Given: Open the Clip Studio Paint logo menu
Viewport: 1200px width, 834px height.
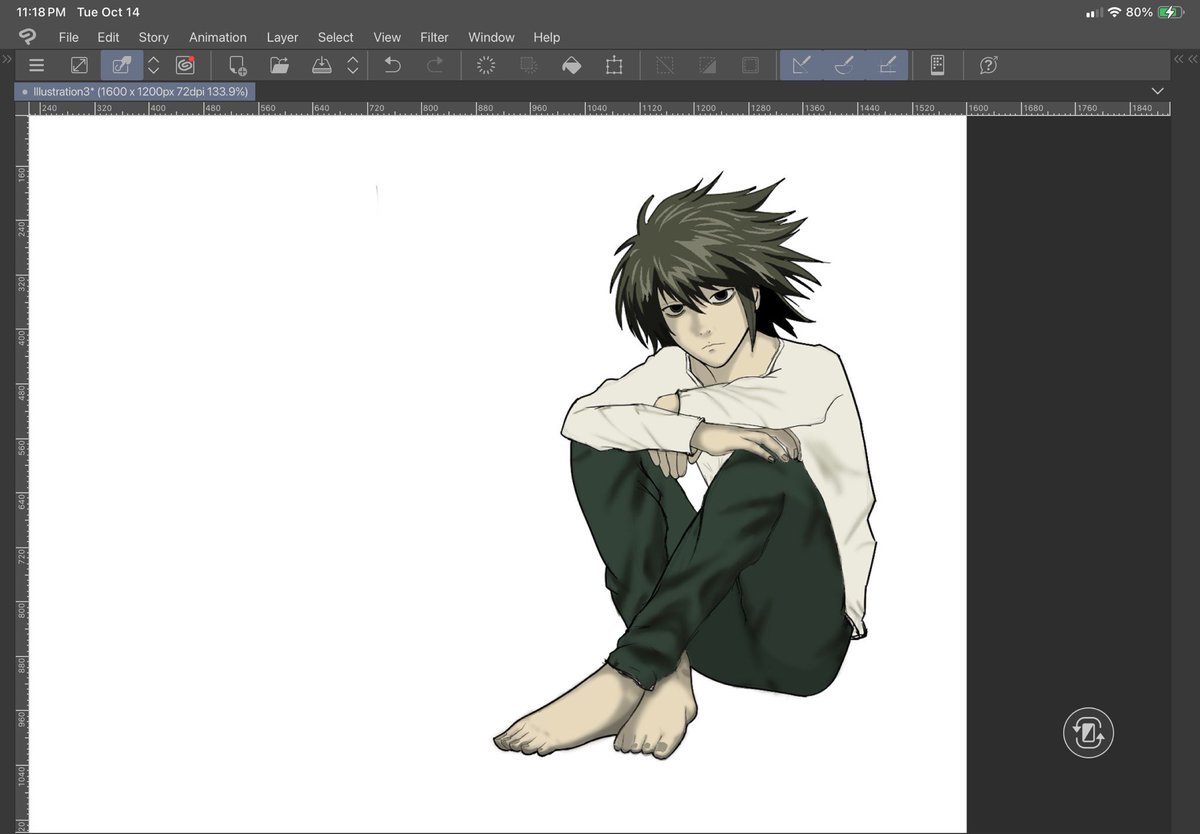Looking at the screenshot, I should coord(27,37).
